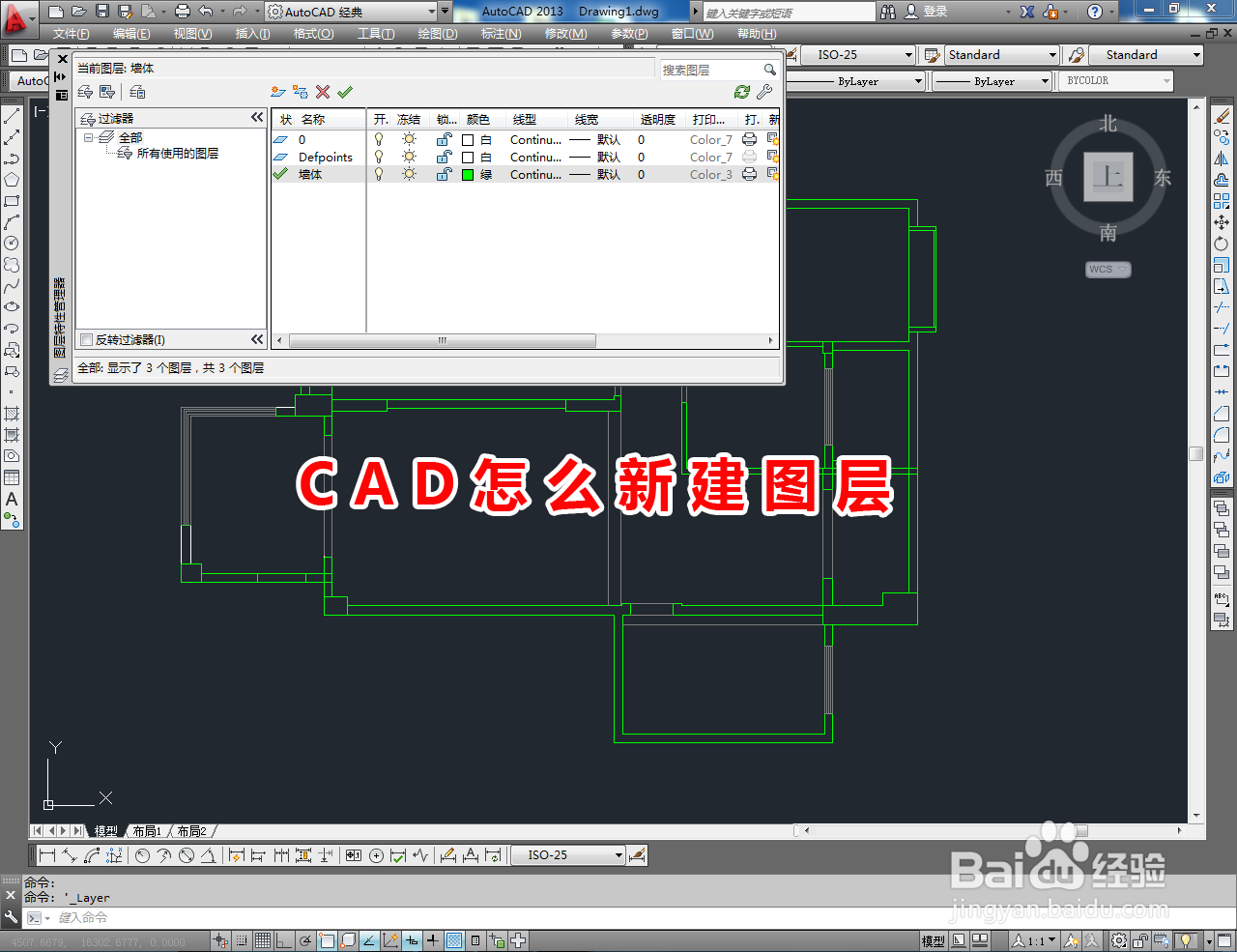This screenshot has height=952, width=1237.
Task: Select the Diameter dimension tool
Action: tap(187, 855)
